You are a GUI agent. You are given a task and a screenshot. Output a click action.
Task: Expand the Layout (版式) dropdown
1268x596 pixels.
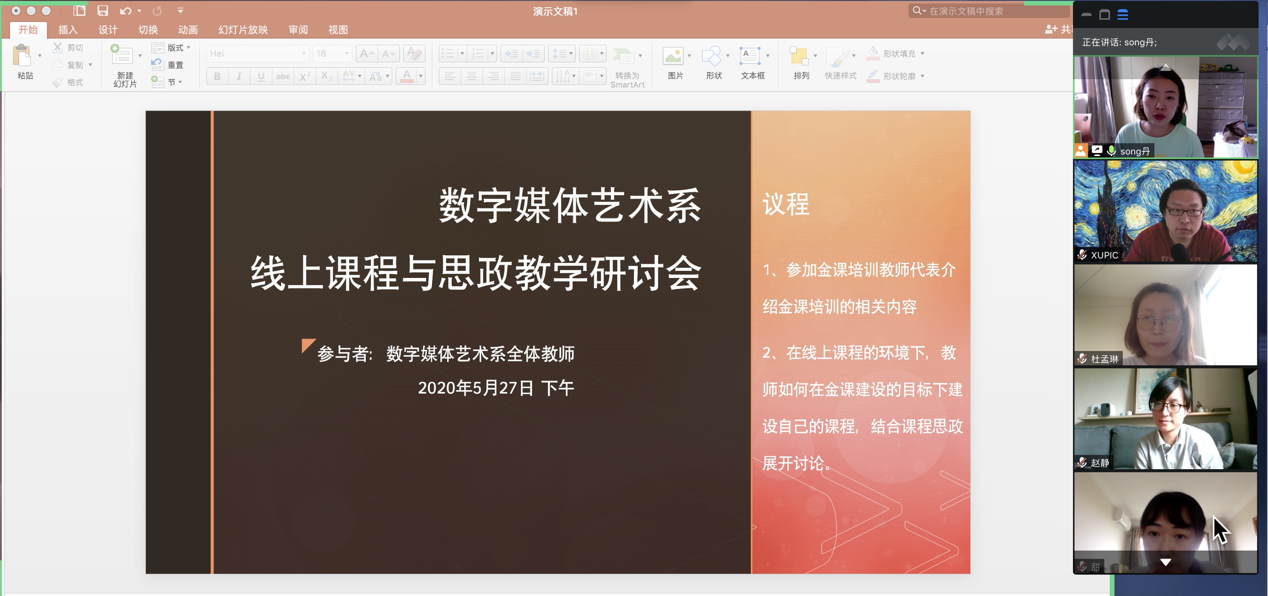click(x=172, y=48)
